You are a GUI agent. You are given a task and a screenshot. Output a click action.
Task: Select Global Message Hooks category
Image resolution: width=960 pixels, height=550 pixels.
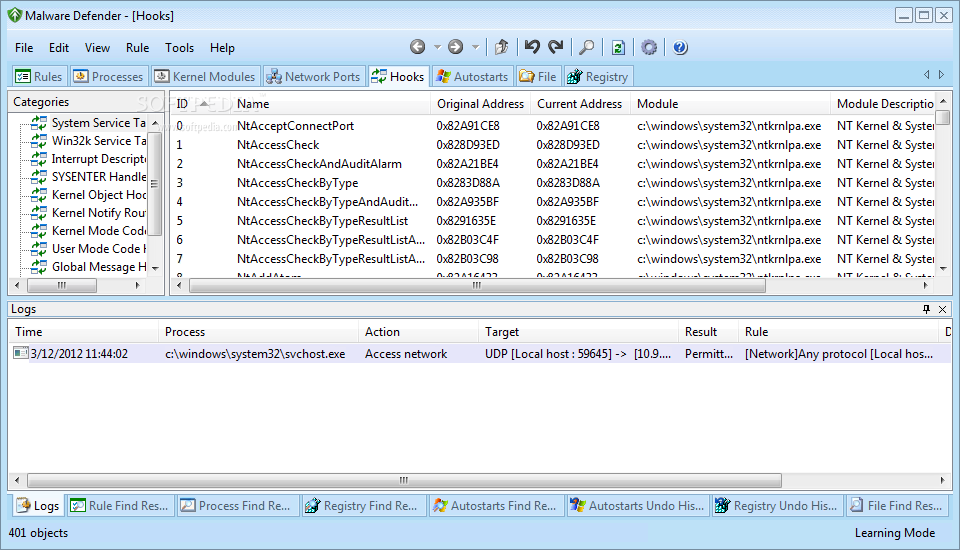pos(89,266)
